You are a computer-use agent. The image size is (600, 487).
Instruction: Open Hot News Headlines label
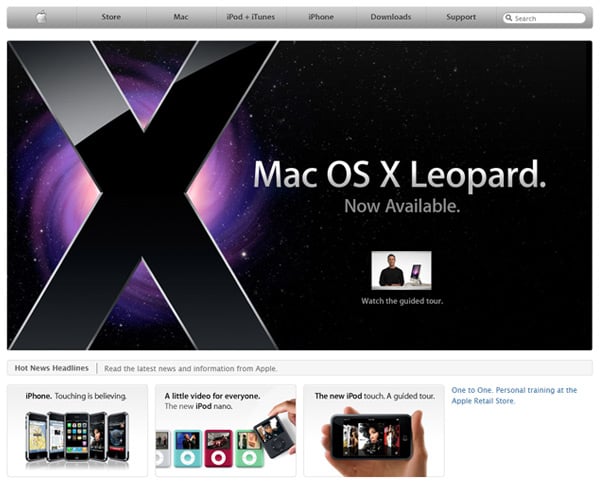[x=52, y=368]
